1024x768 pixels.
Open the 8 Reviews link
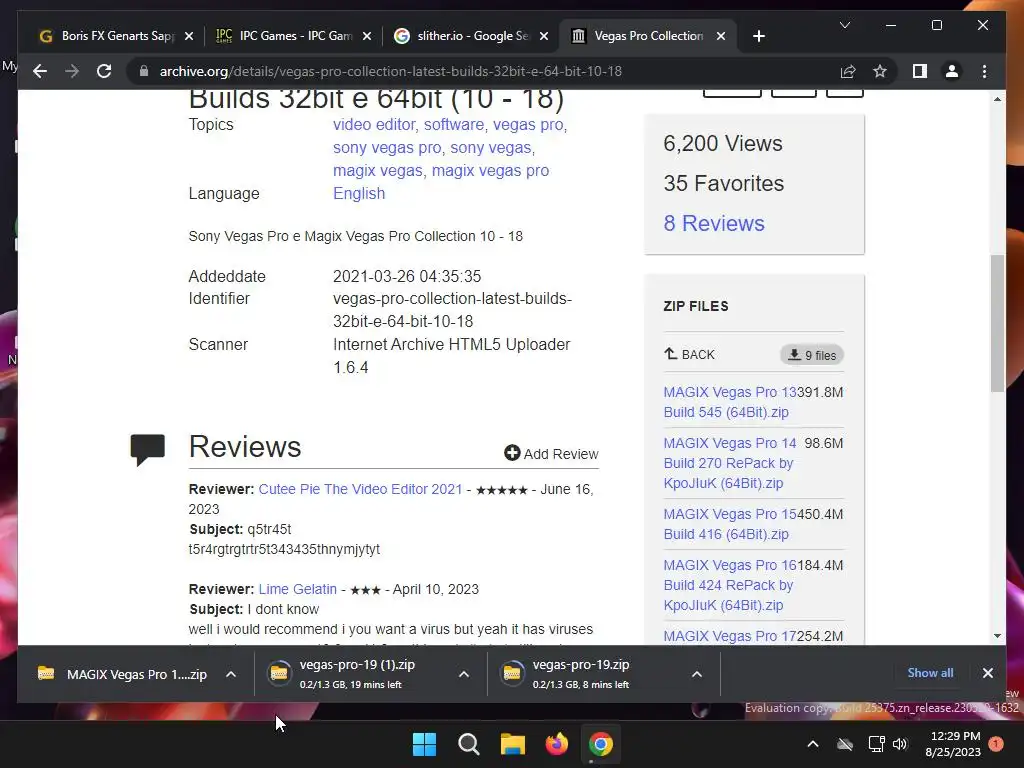pyautogui.click(x=714, y=223)
